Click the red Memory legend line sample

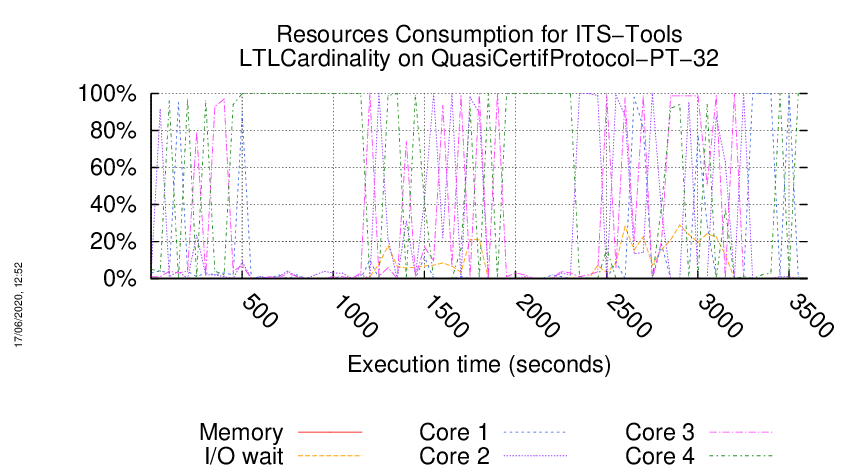tap(330, 432)
